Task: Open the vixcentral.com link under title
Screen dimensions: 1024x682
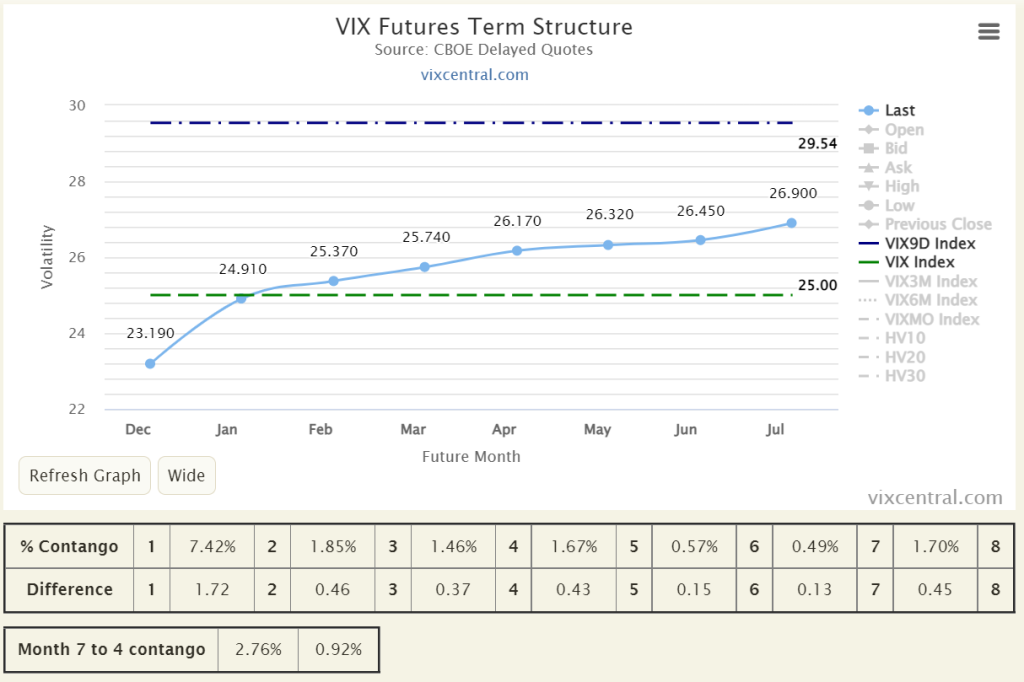Action: tap(475, 74)
